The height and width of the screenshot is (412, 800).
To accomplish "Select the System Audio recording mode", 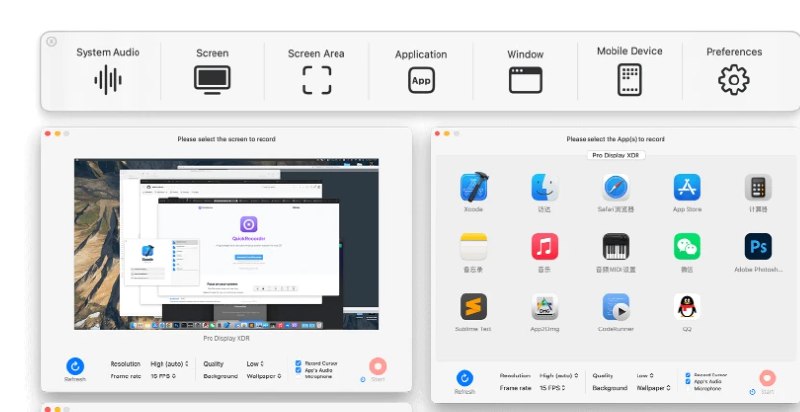I will click(108, 70).
